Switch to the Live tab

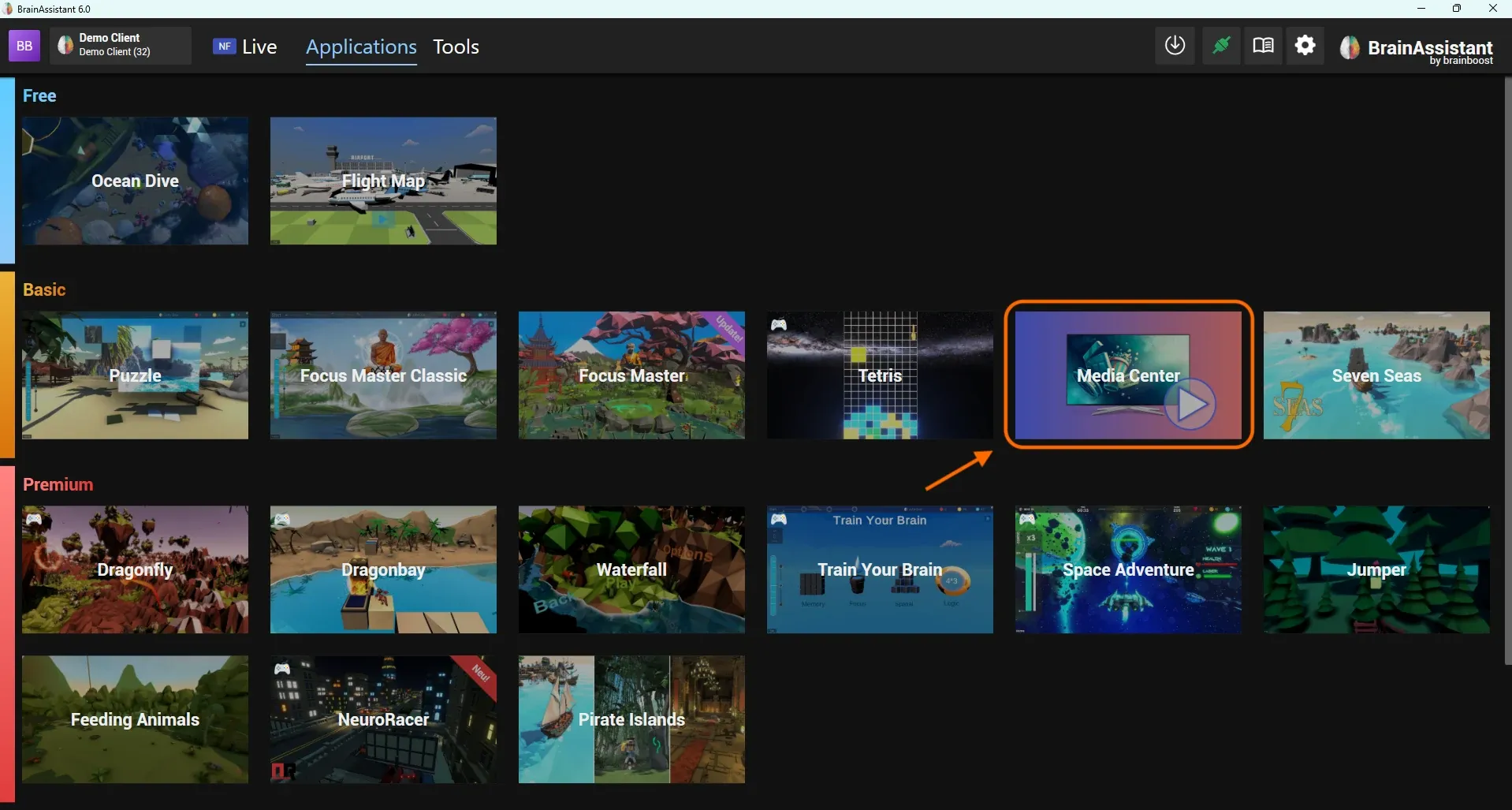259,47
